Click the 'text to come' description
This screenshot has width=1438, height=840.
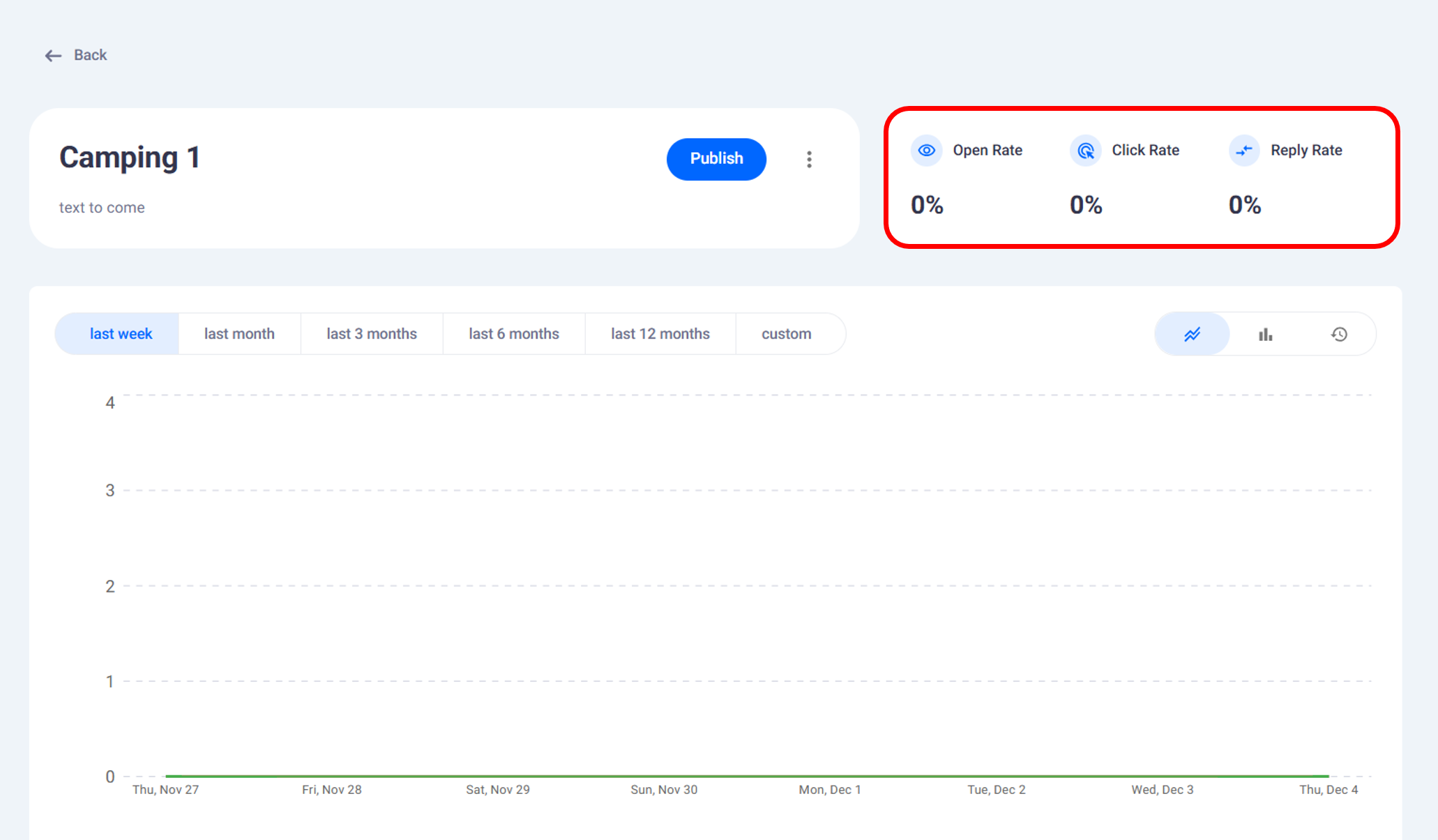(x=102, y=208)
